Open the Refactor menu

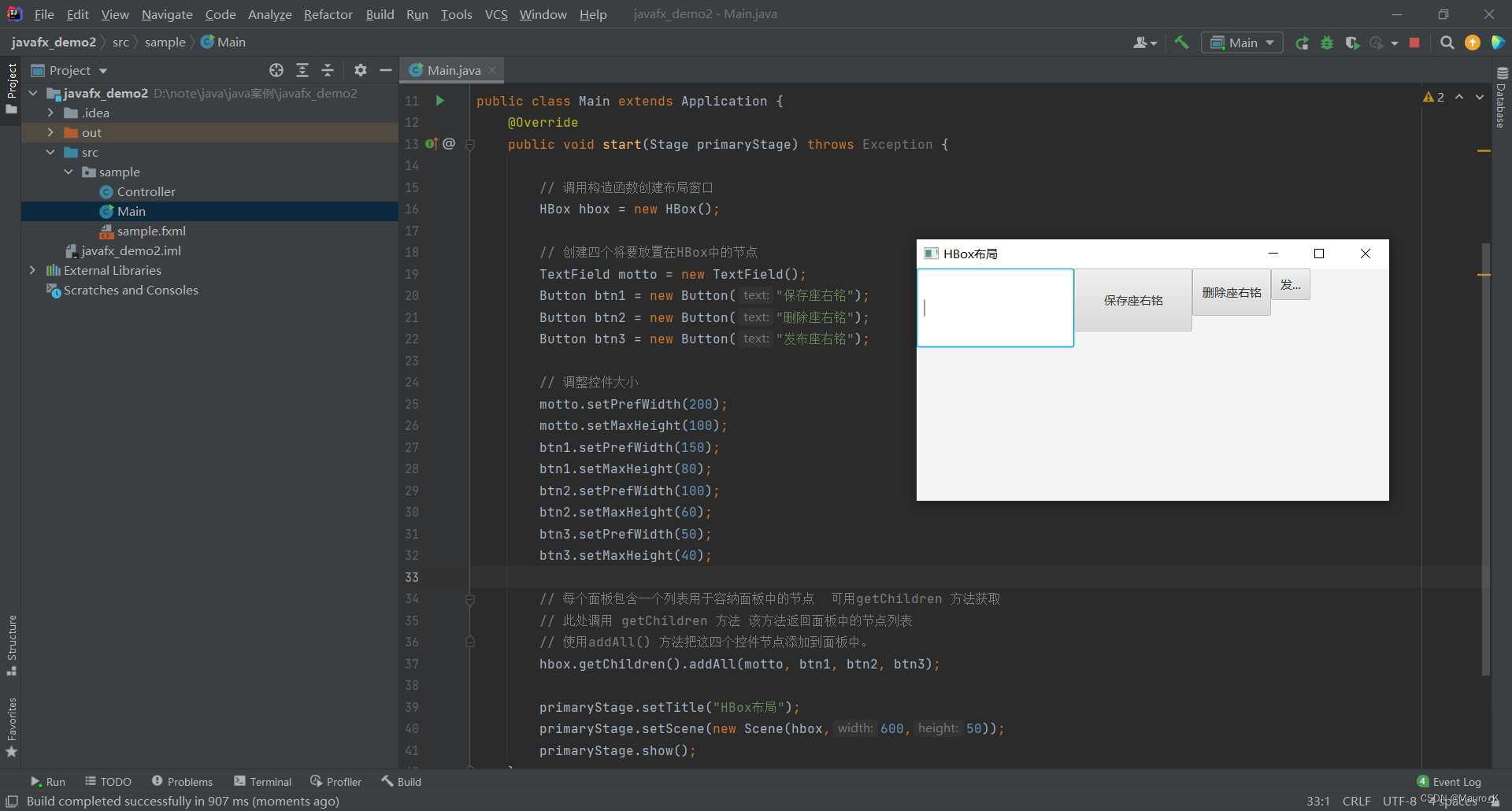328,14
